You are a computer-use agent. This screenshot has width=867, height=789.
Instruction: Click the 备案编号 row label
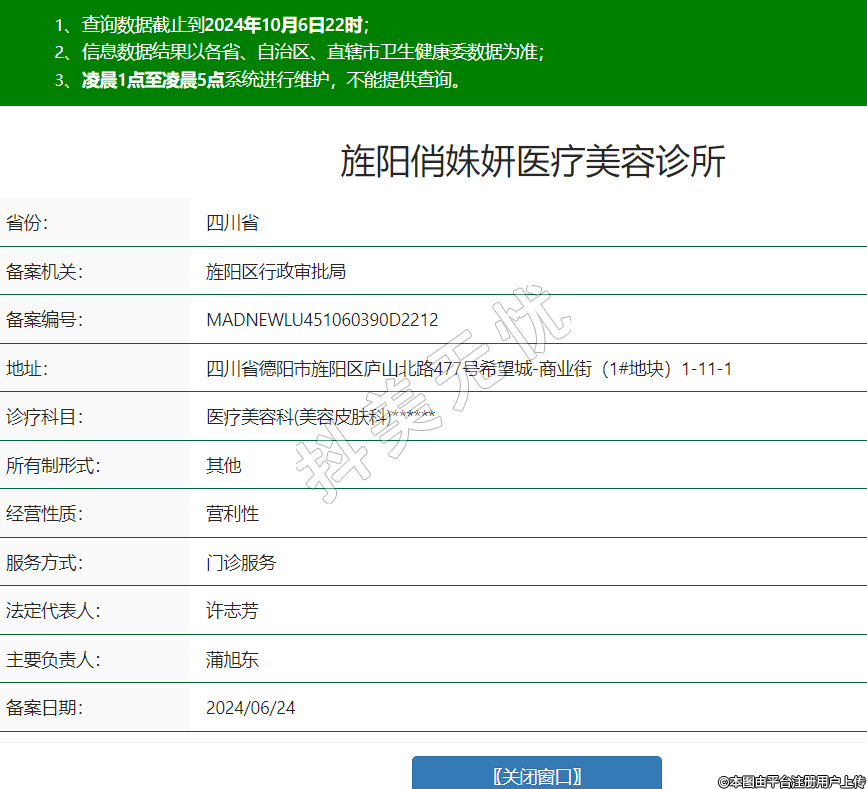44,320
